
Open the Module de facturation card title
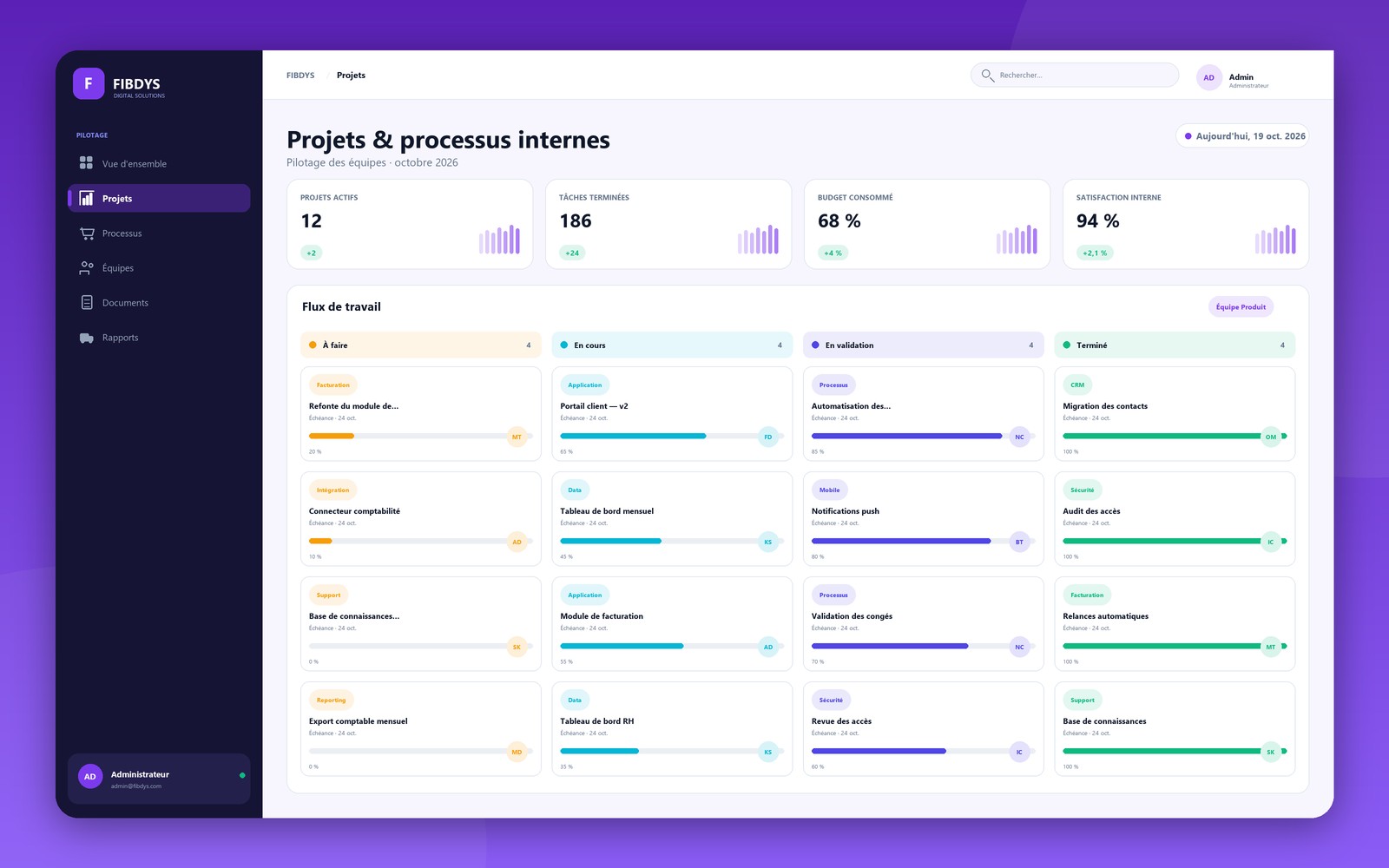coord(602,616)
